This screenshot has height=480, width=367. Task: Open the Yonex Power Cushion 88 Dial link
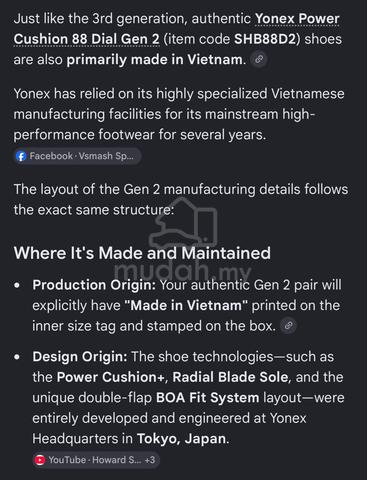(x=297, y=19)
